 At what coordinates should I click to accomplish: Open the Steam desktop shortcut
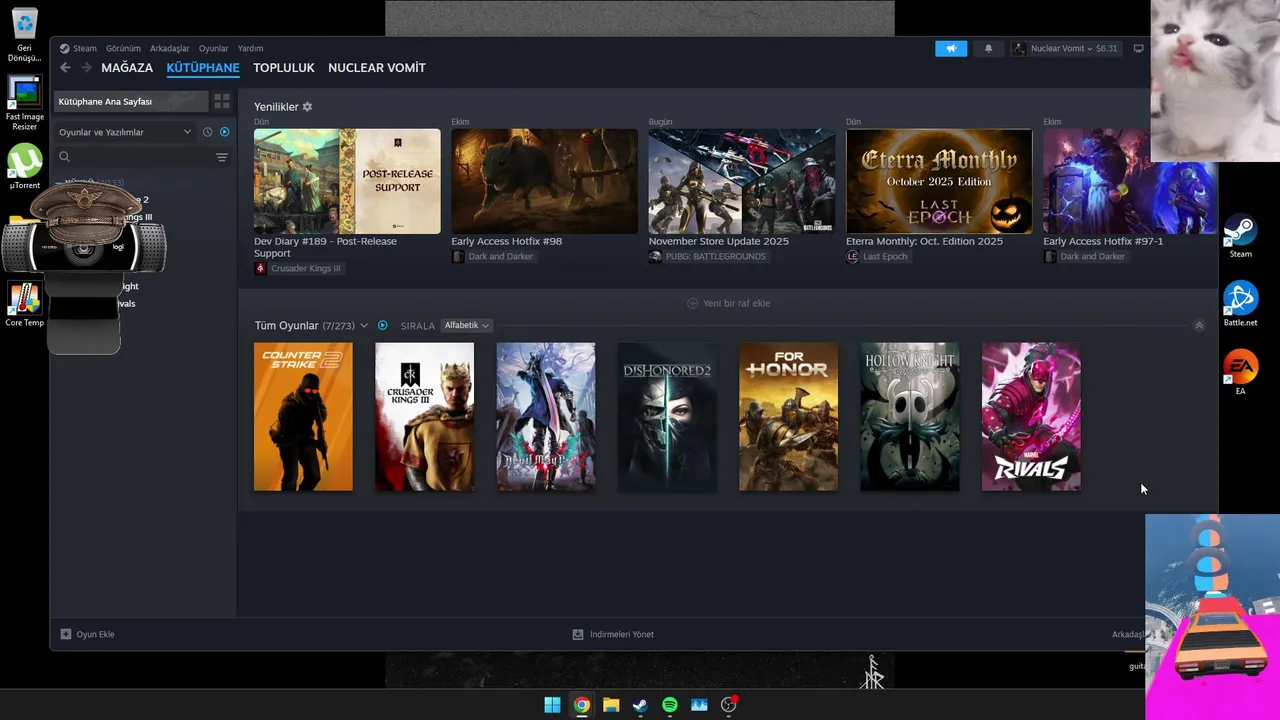1240,236
